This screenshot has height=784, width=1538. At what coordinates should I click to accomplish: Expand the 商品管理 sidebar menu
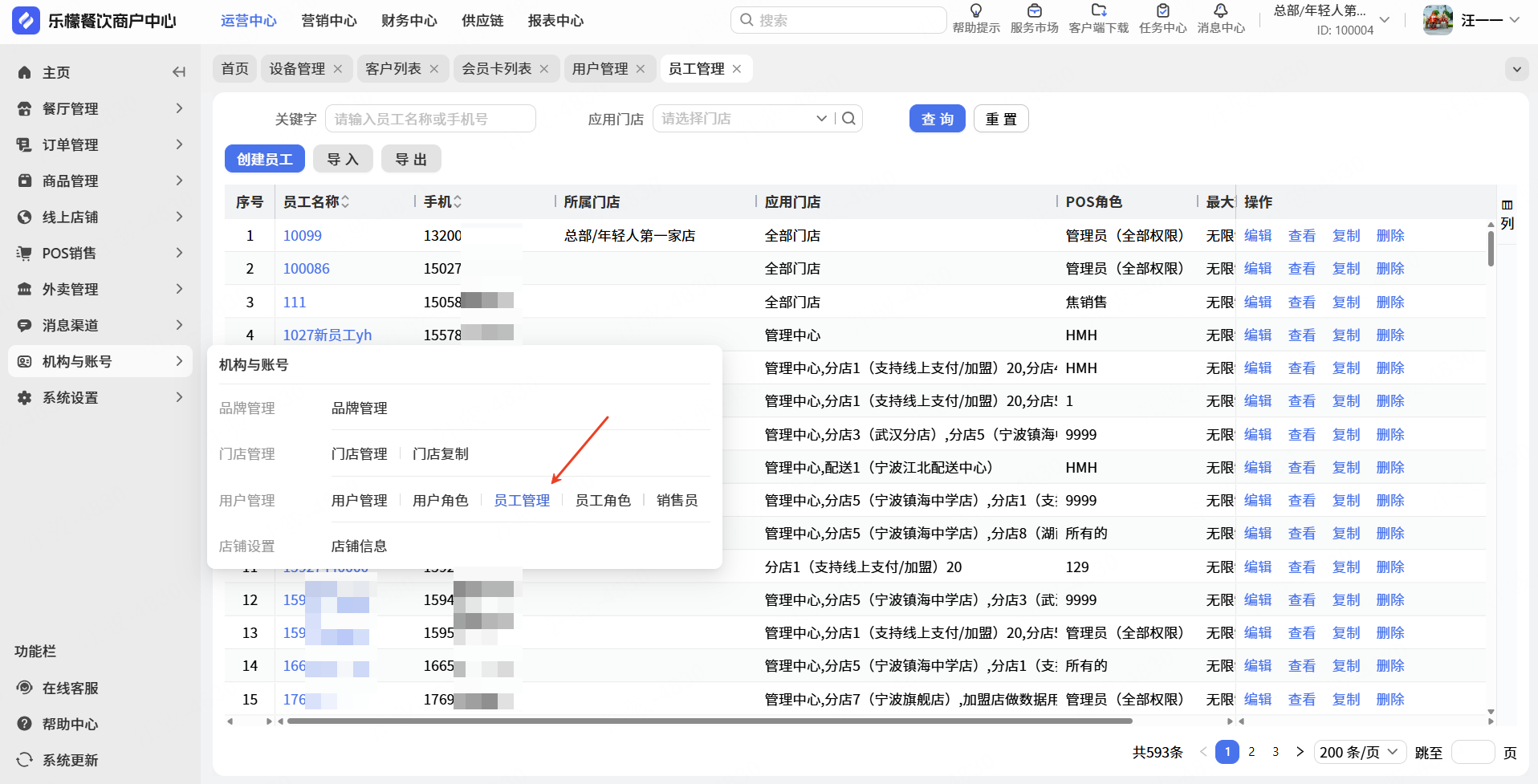click(x=179, y=181)
